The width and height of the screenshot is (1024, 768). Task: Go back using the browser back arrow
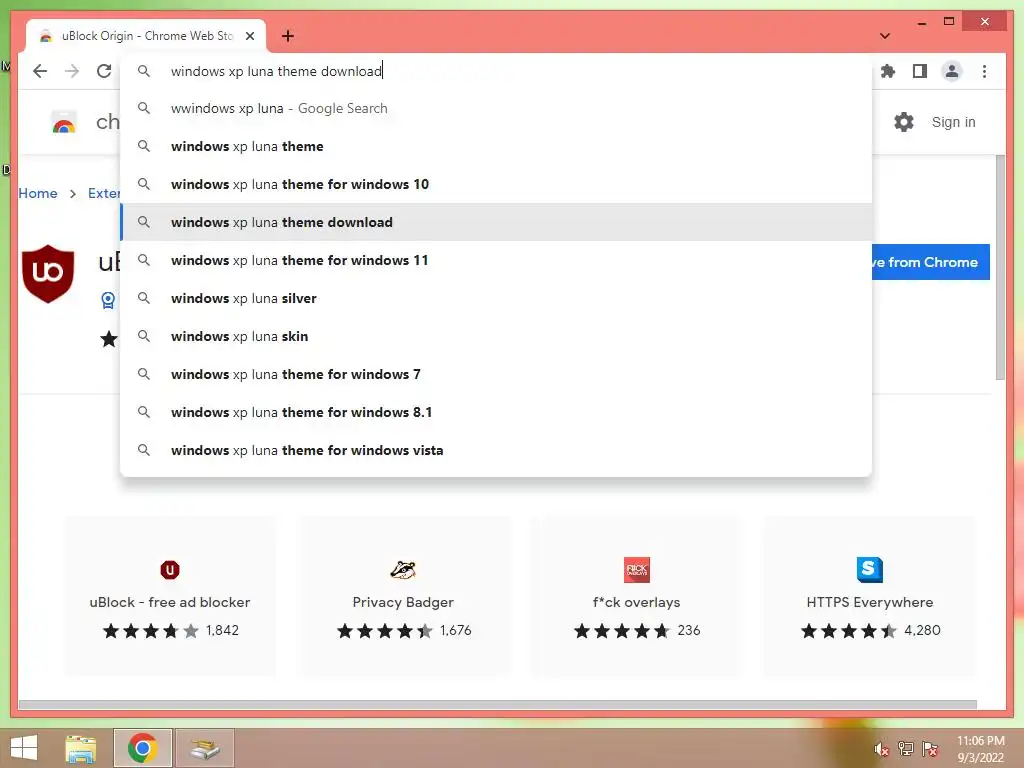tap(40, 71)
